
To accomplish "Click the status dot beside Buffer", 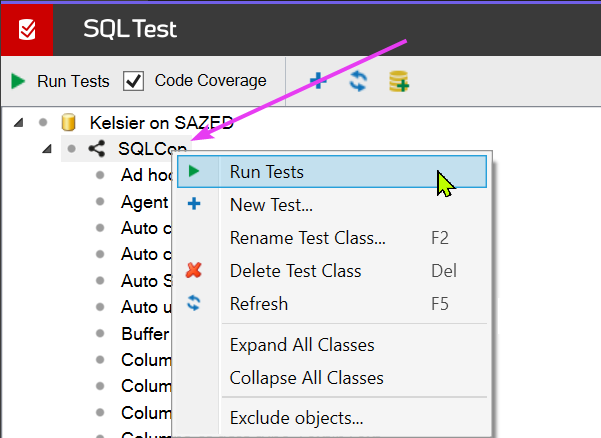I will (x=100, y=333).
